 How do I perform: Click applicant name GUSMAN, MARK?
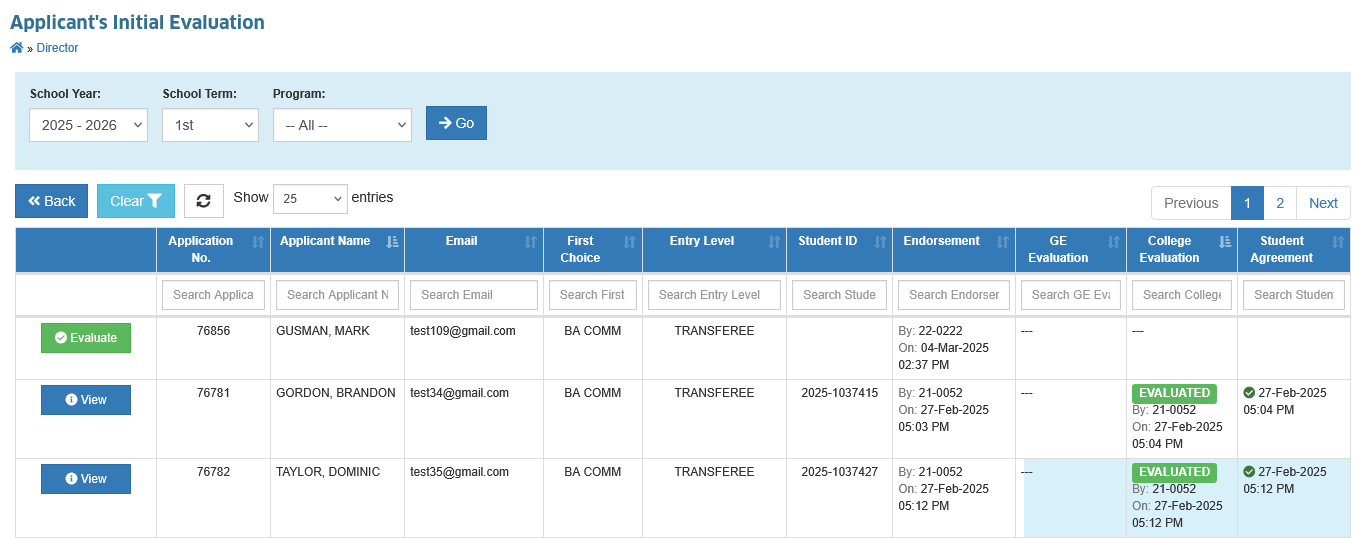click(x=323, y=331)
